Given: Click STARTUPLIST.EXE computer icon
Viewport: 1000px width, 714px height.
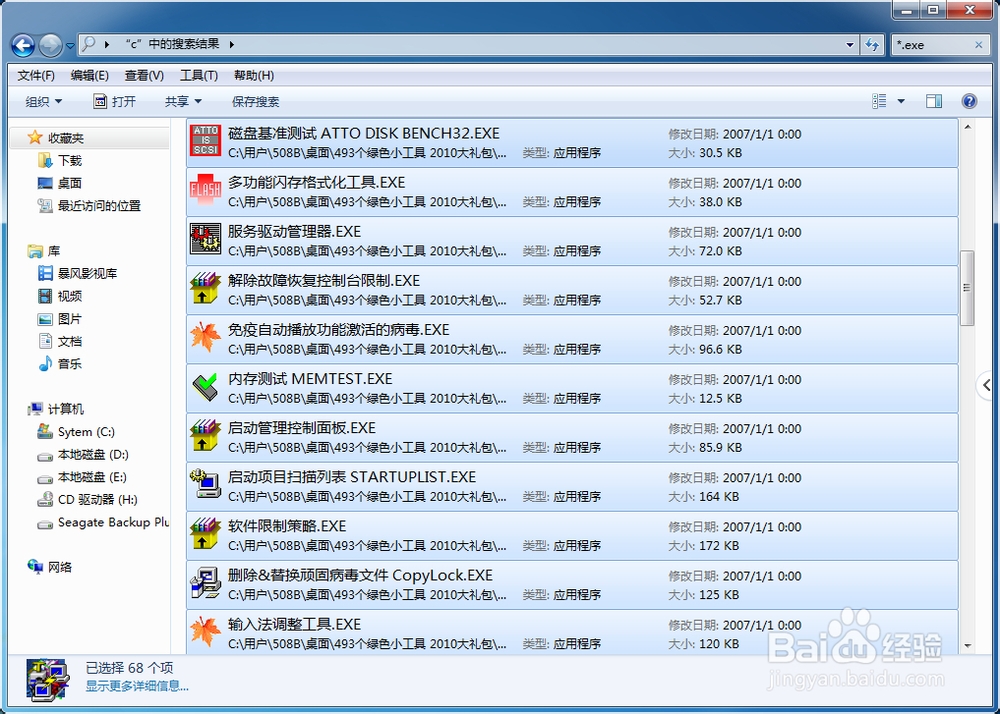Looking at the screenshot, I should [x=205, y=484].
